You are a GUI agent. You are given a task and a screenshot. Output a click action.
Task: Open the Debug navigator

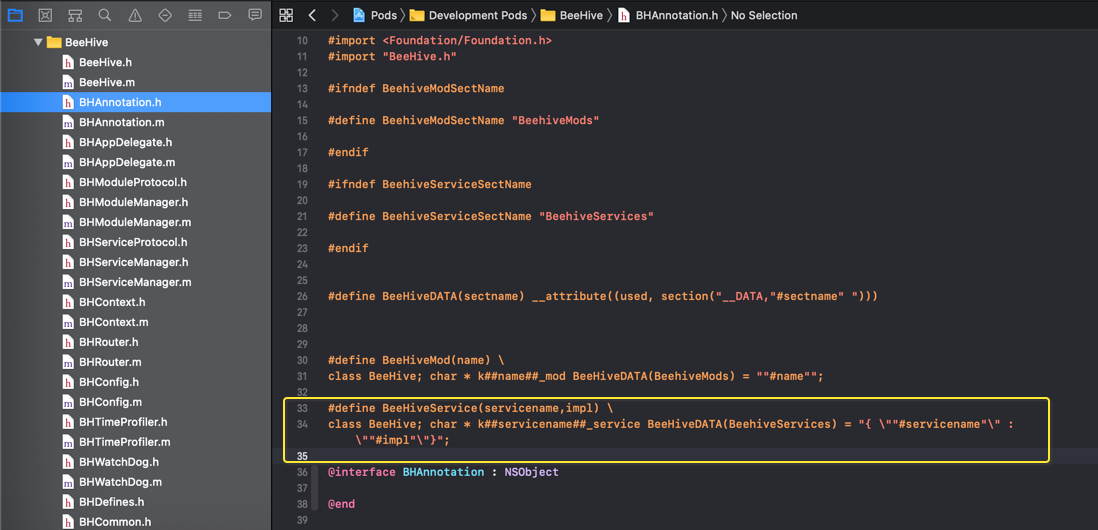point(195,15)
